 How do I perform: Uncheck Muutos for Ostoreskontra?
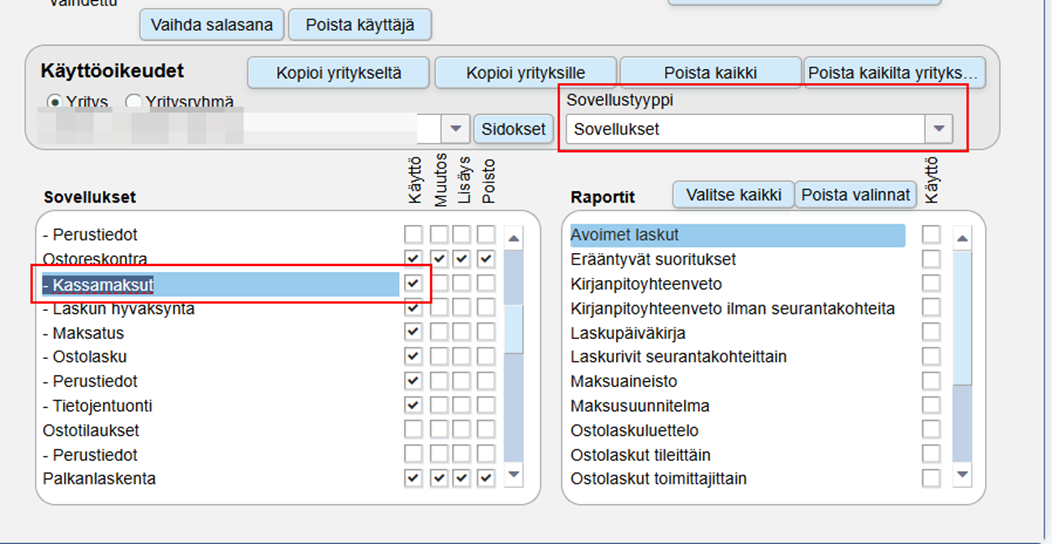point(438,259)
